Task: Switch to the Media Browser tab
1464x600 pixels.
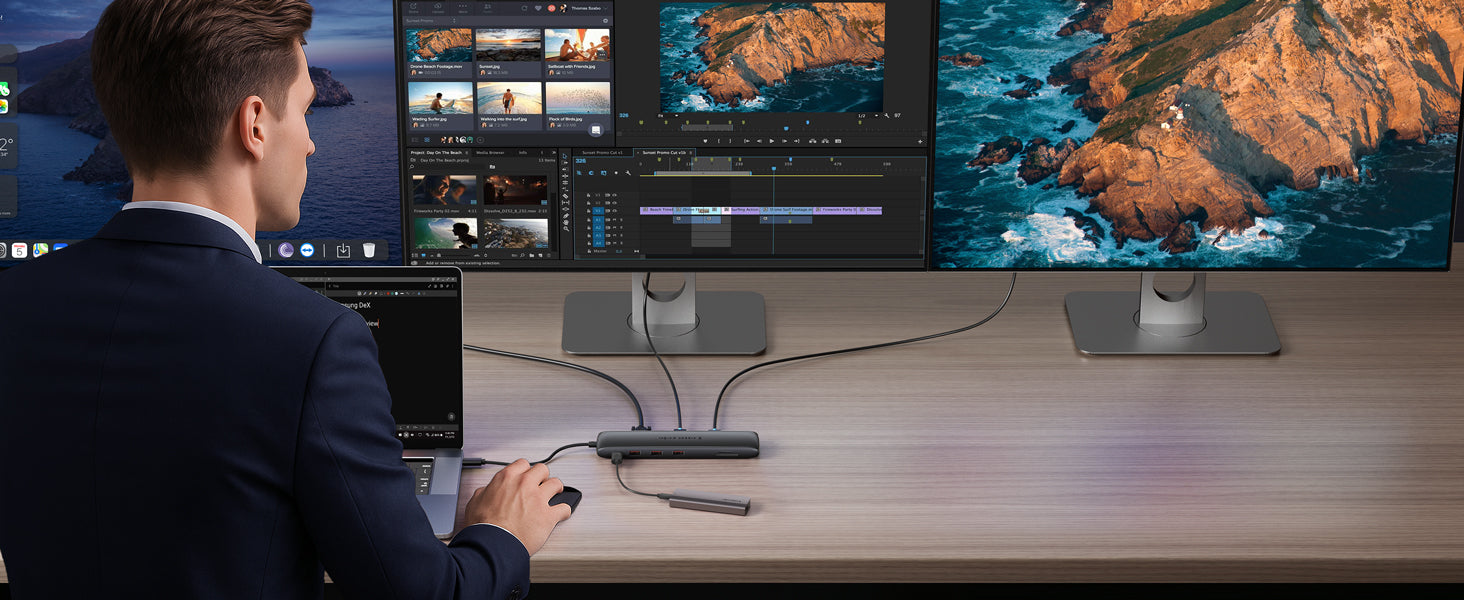Action: 490,153
